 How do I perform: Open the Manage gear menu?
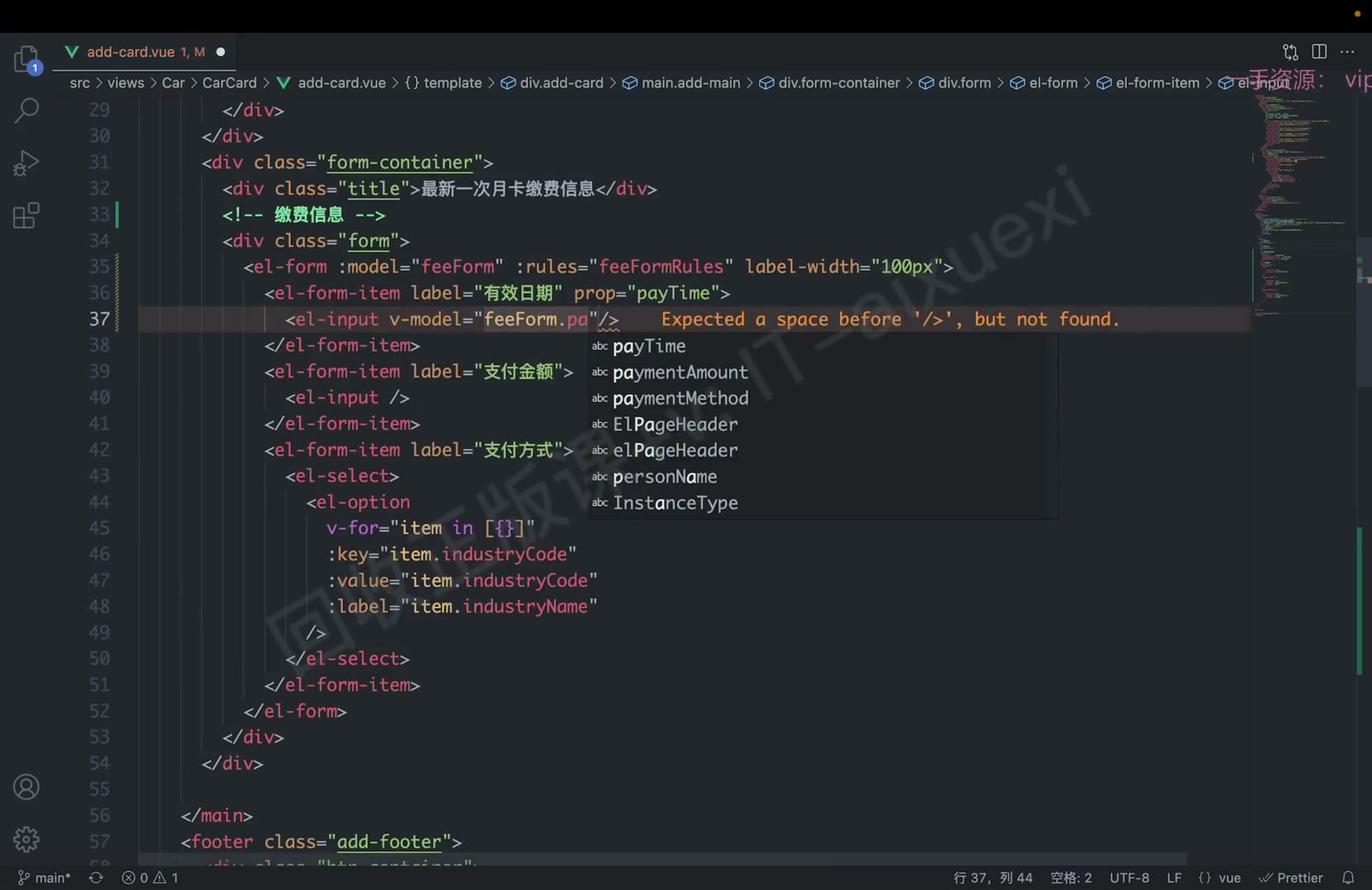(x=26, y=839)
